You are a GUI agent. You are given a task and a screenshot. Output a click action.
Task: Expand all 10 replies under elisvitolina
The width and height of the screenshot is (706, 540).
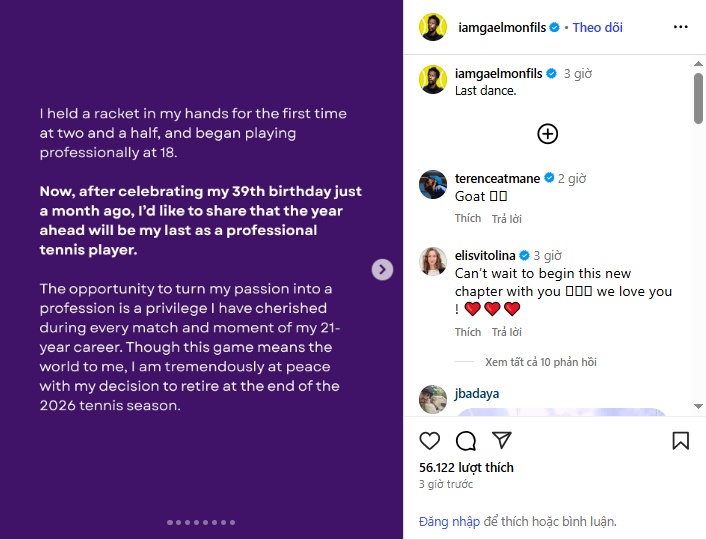[x=540, y=362]
